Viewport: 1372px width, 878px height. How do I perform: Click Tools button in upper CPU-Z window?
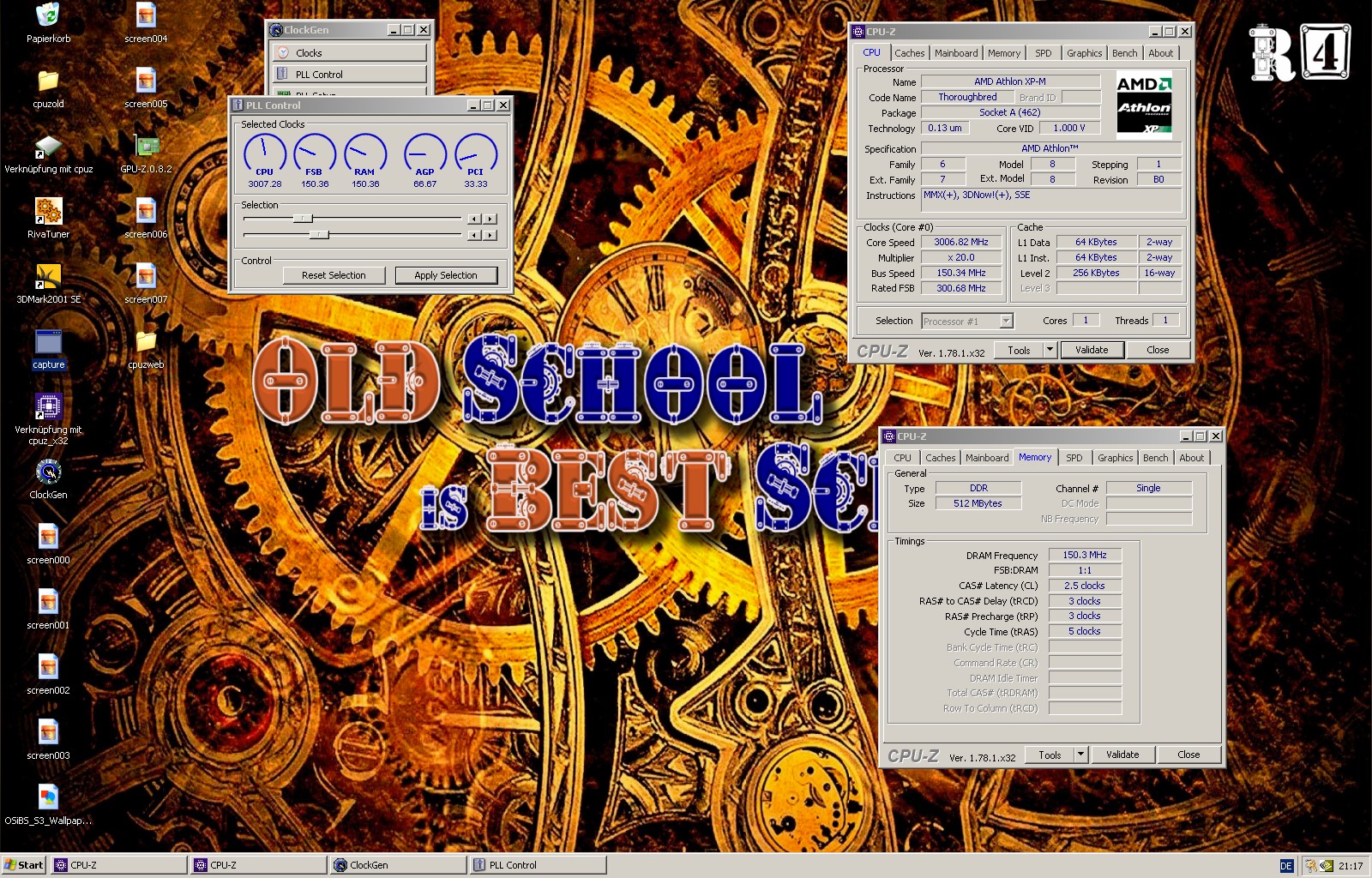point(1019,350)
